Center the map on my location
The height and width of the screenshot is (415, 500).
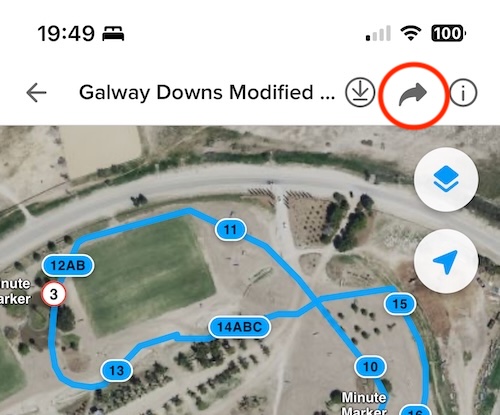[x=446, y=261]
